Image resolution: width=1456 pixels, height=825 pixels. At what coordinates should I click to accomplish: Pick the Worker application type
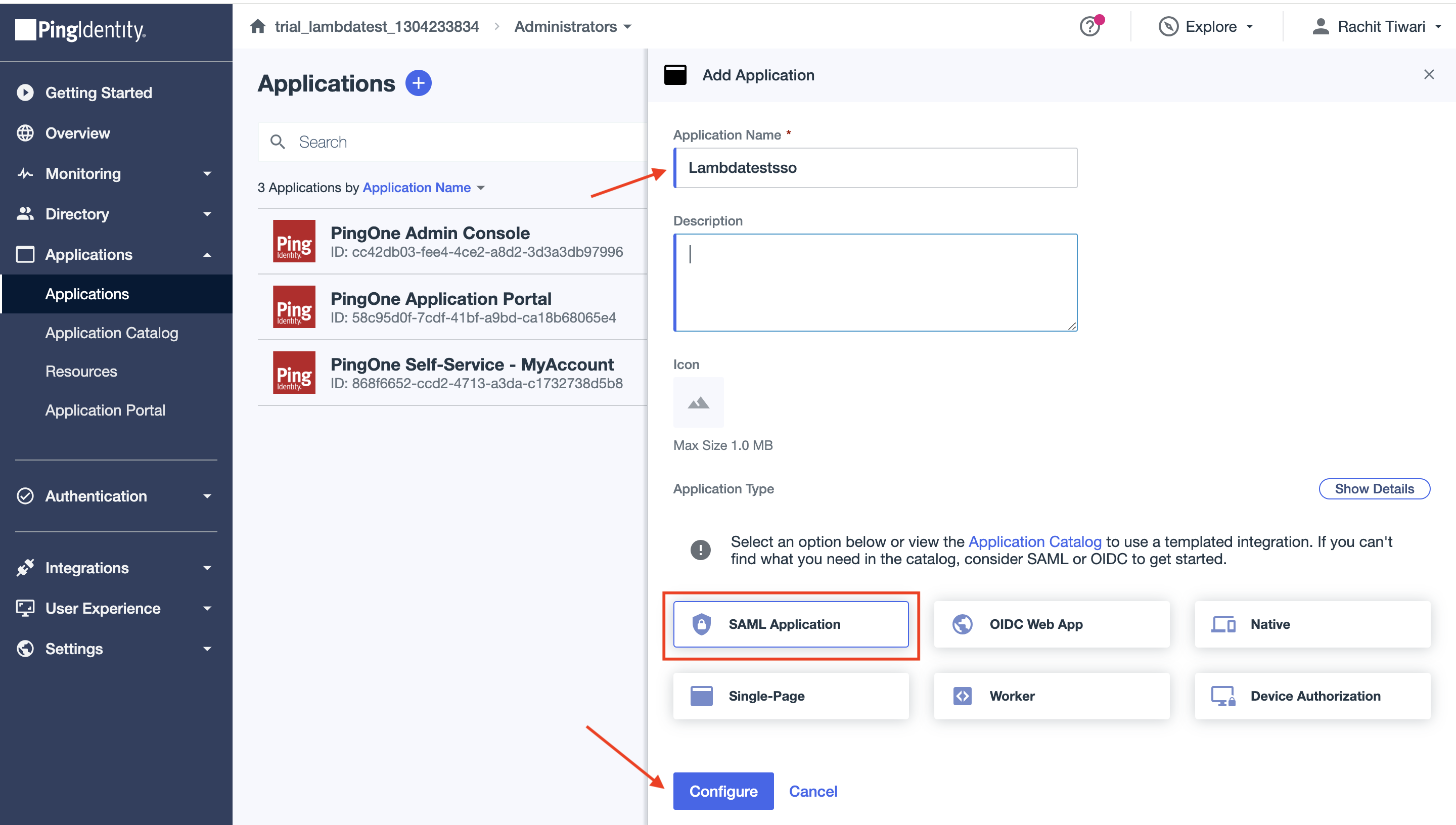(1051, 696)
